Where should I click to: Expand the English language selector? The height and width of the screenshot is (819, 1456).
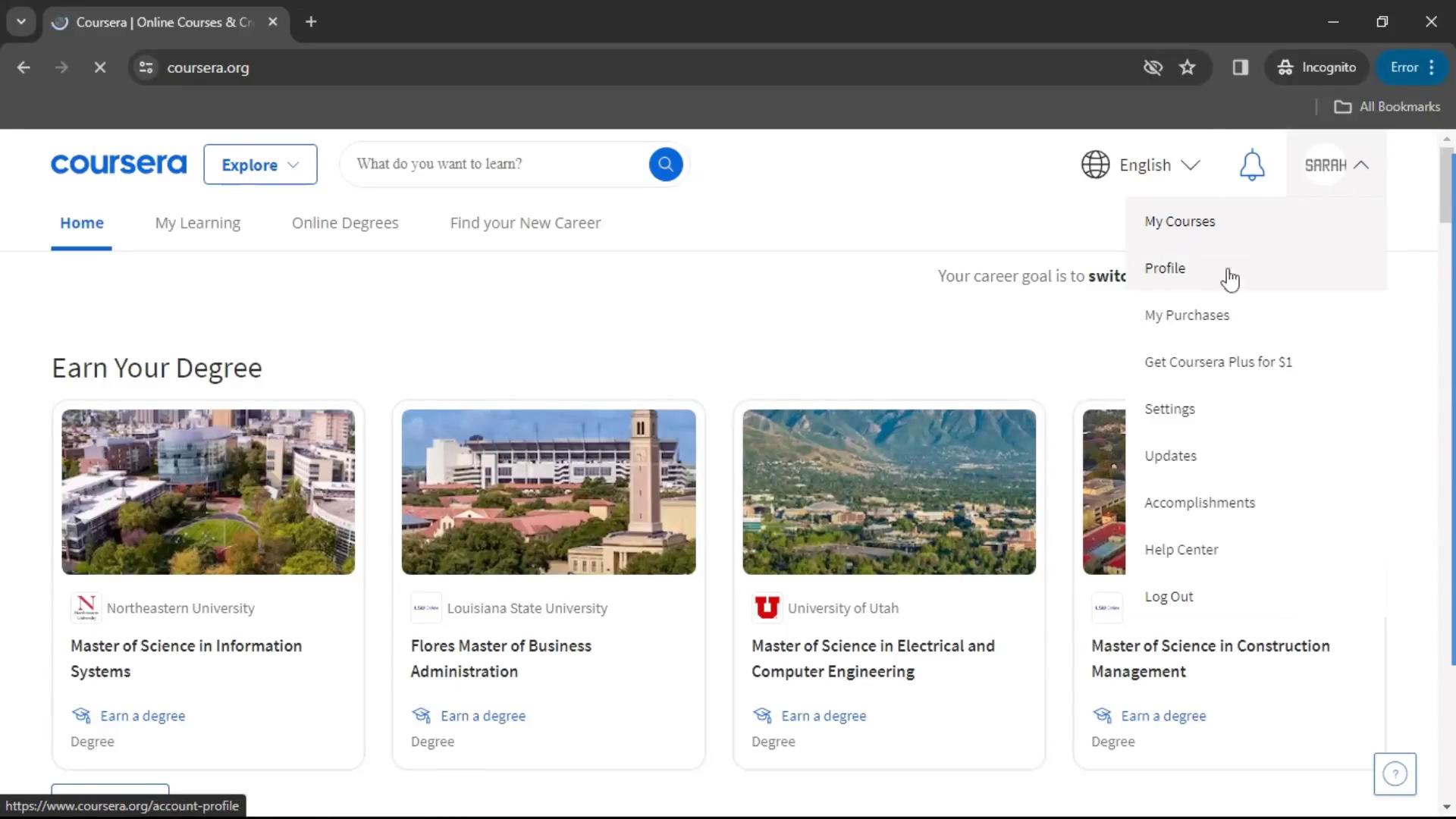pyautogui.click(x=1140, y=164)
